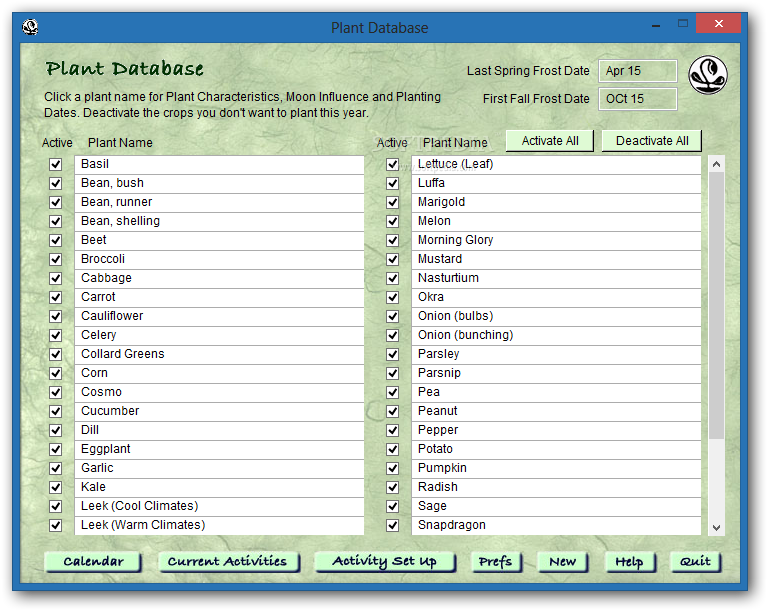Uncheck the Lettuce (Leaf) checkbox
Image resolution: width=768 pixels, height=611 pixels.
coord(392,164)
